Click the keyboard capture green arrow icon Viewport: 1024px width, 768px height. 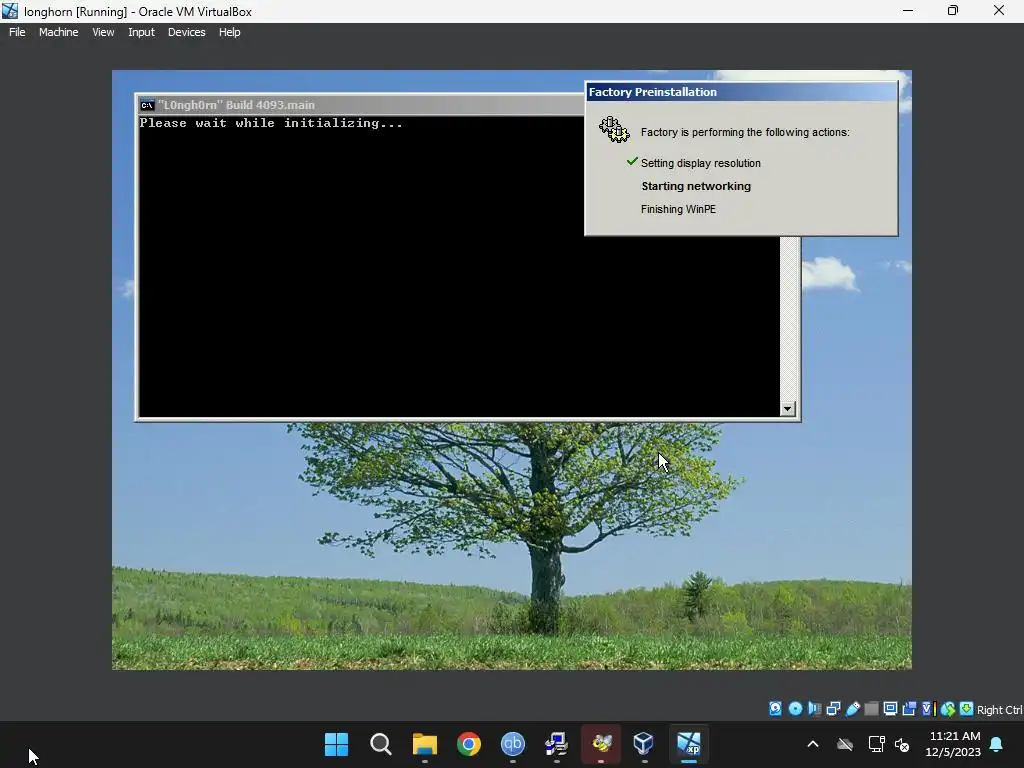[x=967, y=709]
